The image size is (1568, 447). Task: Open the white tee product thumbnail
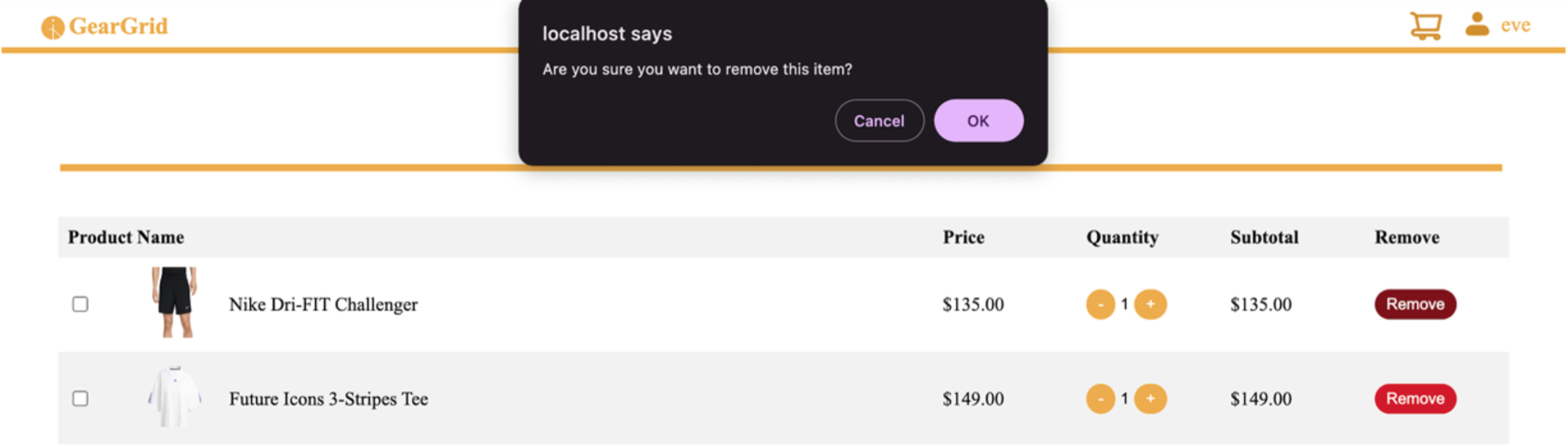point(175,397)
